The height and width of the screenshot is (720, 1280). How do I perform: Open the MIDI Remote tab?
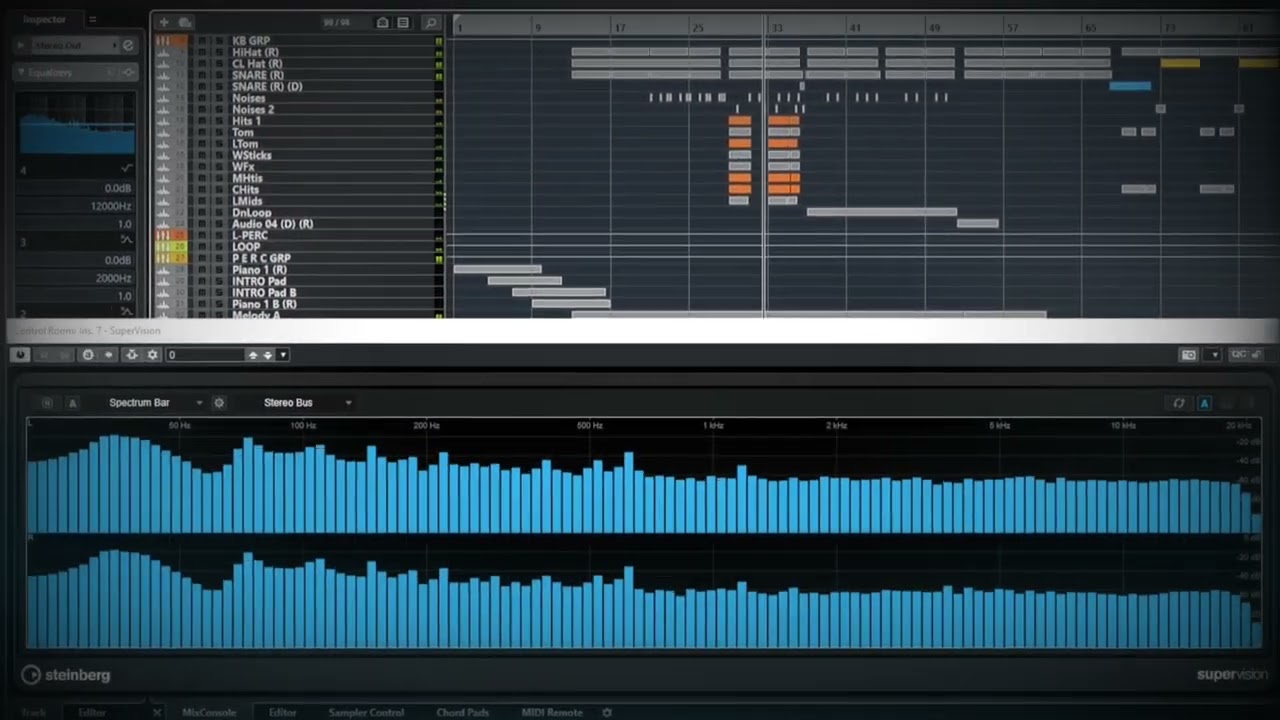pos(552,712)
